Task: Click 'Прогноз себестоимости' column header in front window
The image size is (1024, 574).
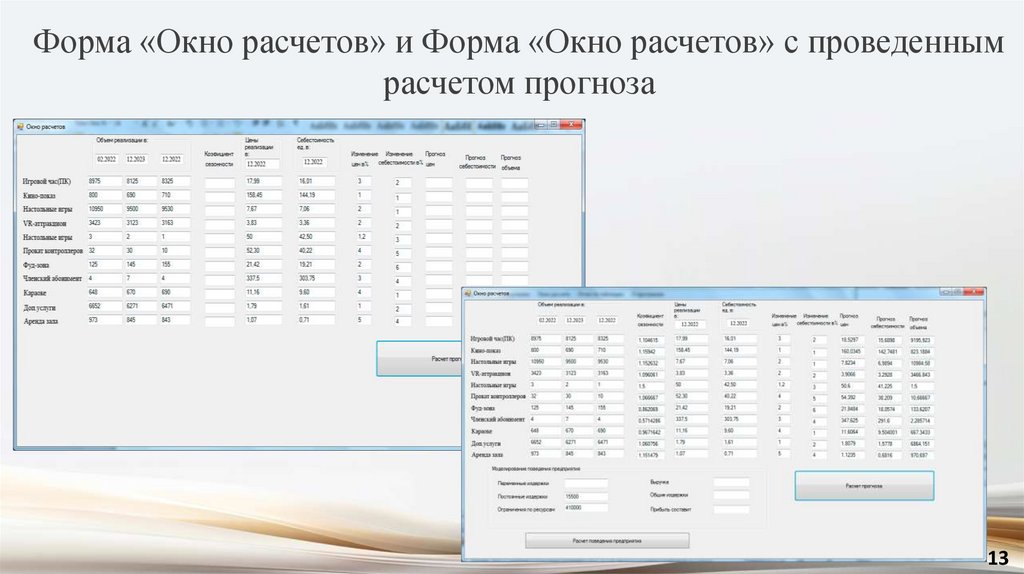Action: 890,323
